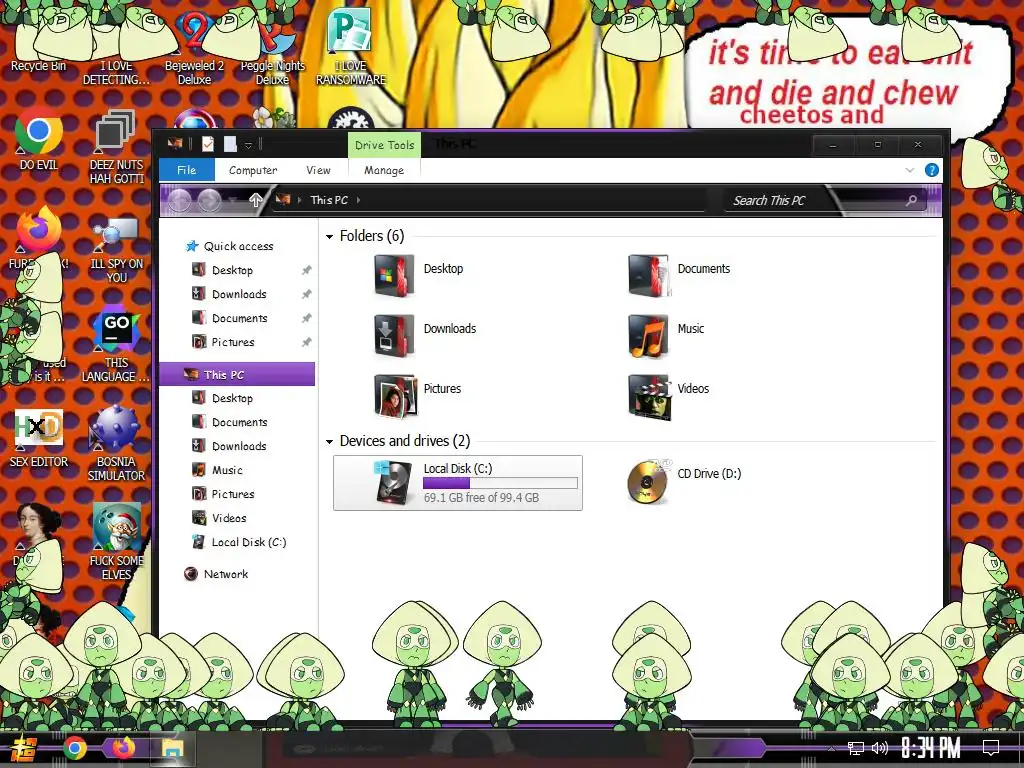Viewport: 1024px width, 768px height.
Task: Click the Up arrow navigation button
Action: (x=255, y=200)
